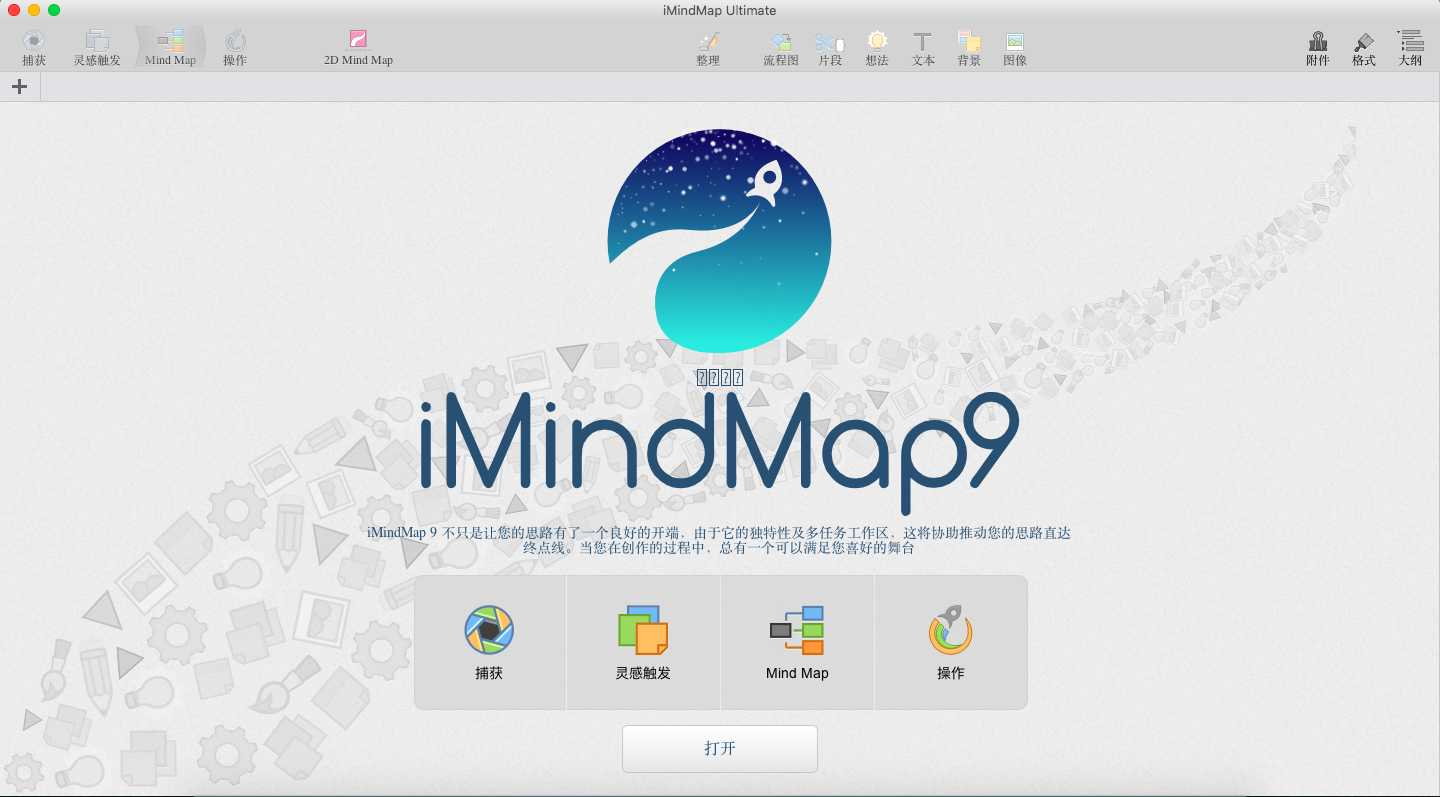Open the 片段 snippets tool
This screenshot has width=1440, height=797.
coord(830,48)
